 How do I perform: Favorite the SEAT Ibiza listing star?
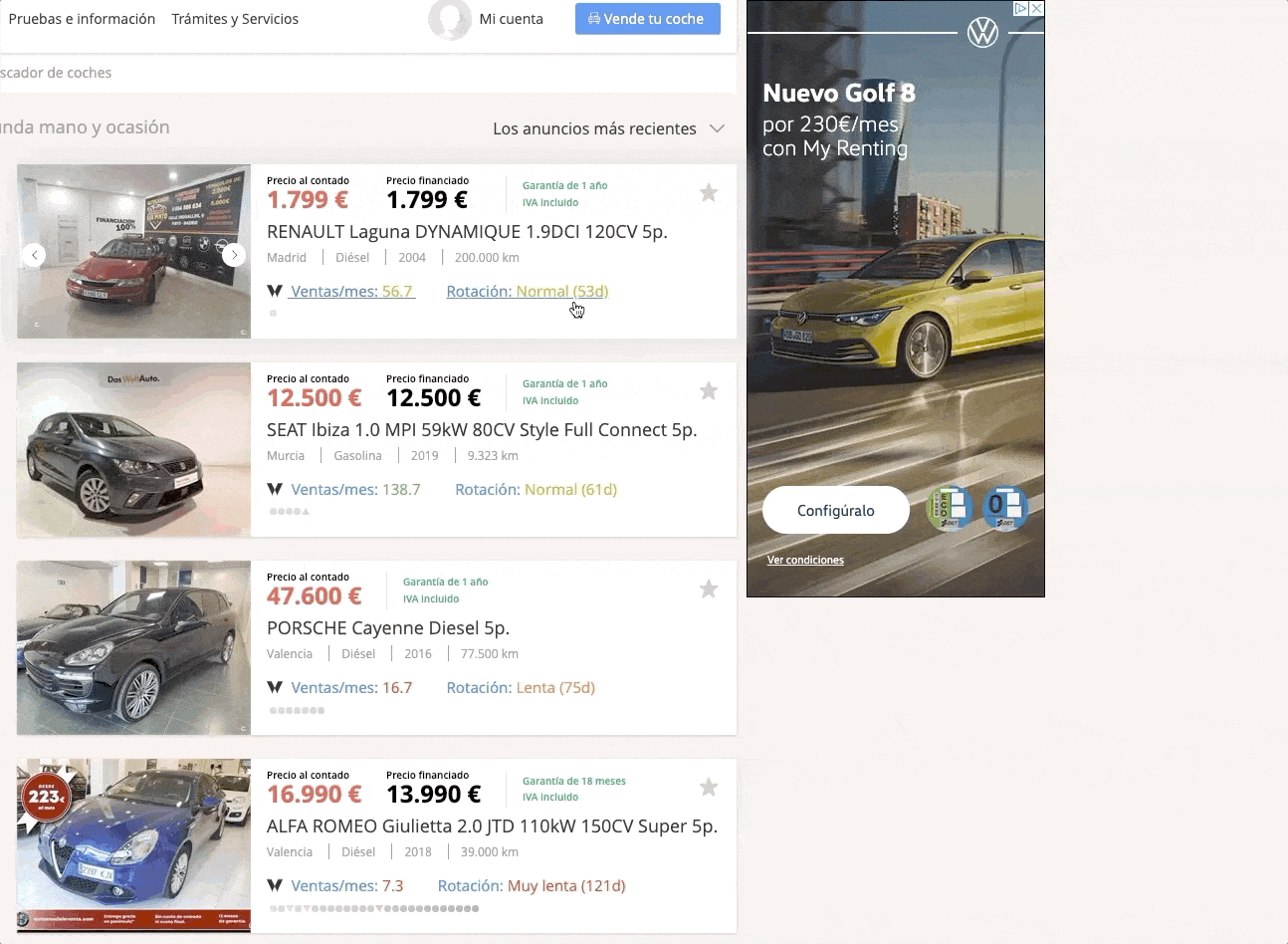point(709,390)
